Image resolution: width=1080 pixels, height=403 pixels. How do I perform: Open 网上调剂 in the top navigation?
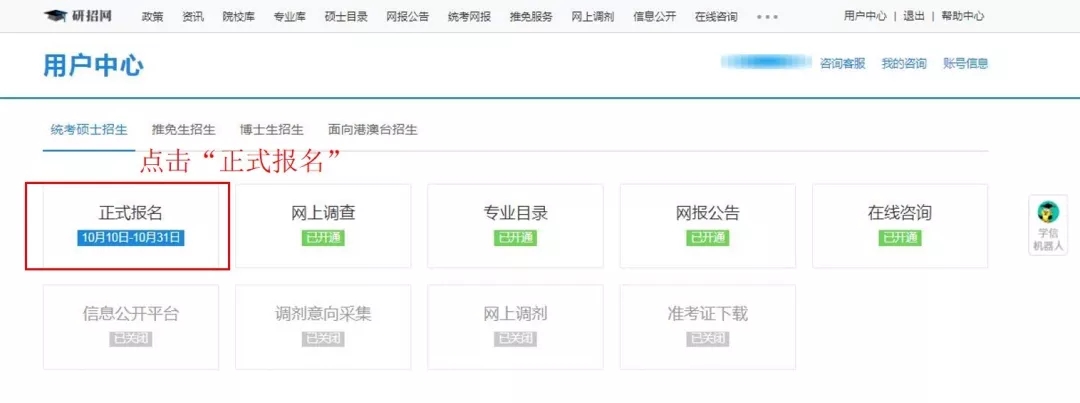[x=593, y=17]
